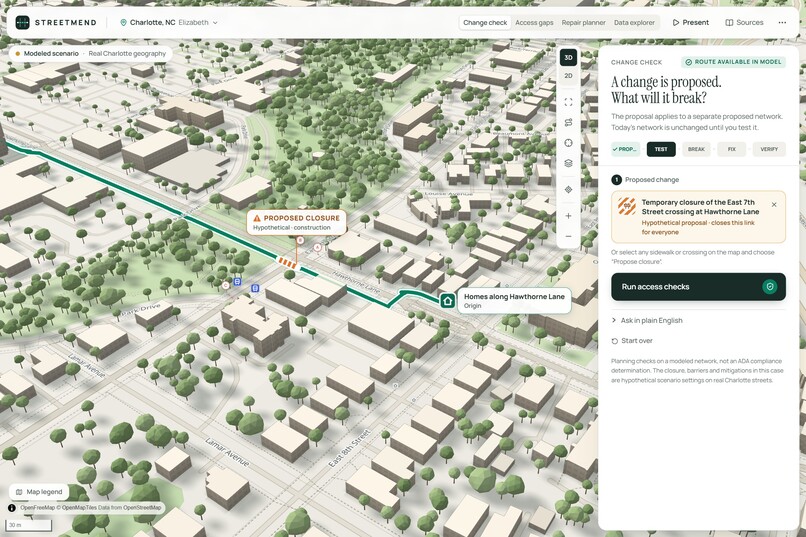Click map marker B
806x537 pixels.
pos(300,240)
